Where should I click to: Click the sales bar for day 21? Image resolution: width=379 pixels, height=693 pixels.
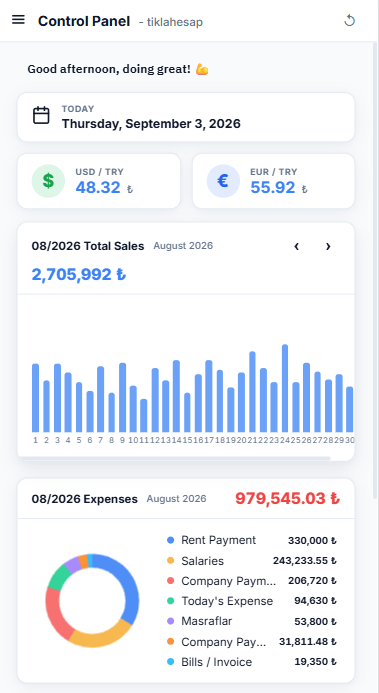coord(252,392)
